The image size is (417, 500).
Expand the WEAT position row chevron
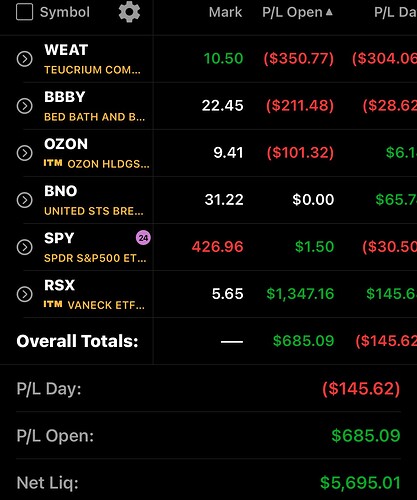25,59
